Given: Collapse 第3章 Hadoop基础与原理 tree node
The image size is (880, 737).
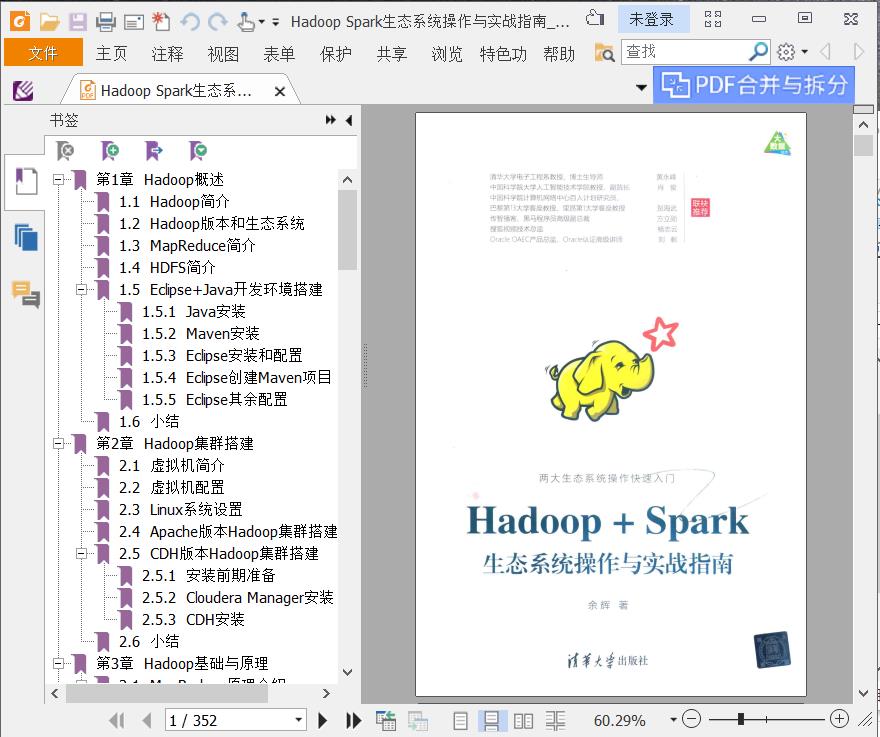Looking at the screenshot, I should [x=58, y=663].
